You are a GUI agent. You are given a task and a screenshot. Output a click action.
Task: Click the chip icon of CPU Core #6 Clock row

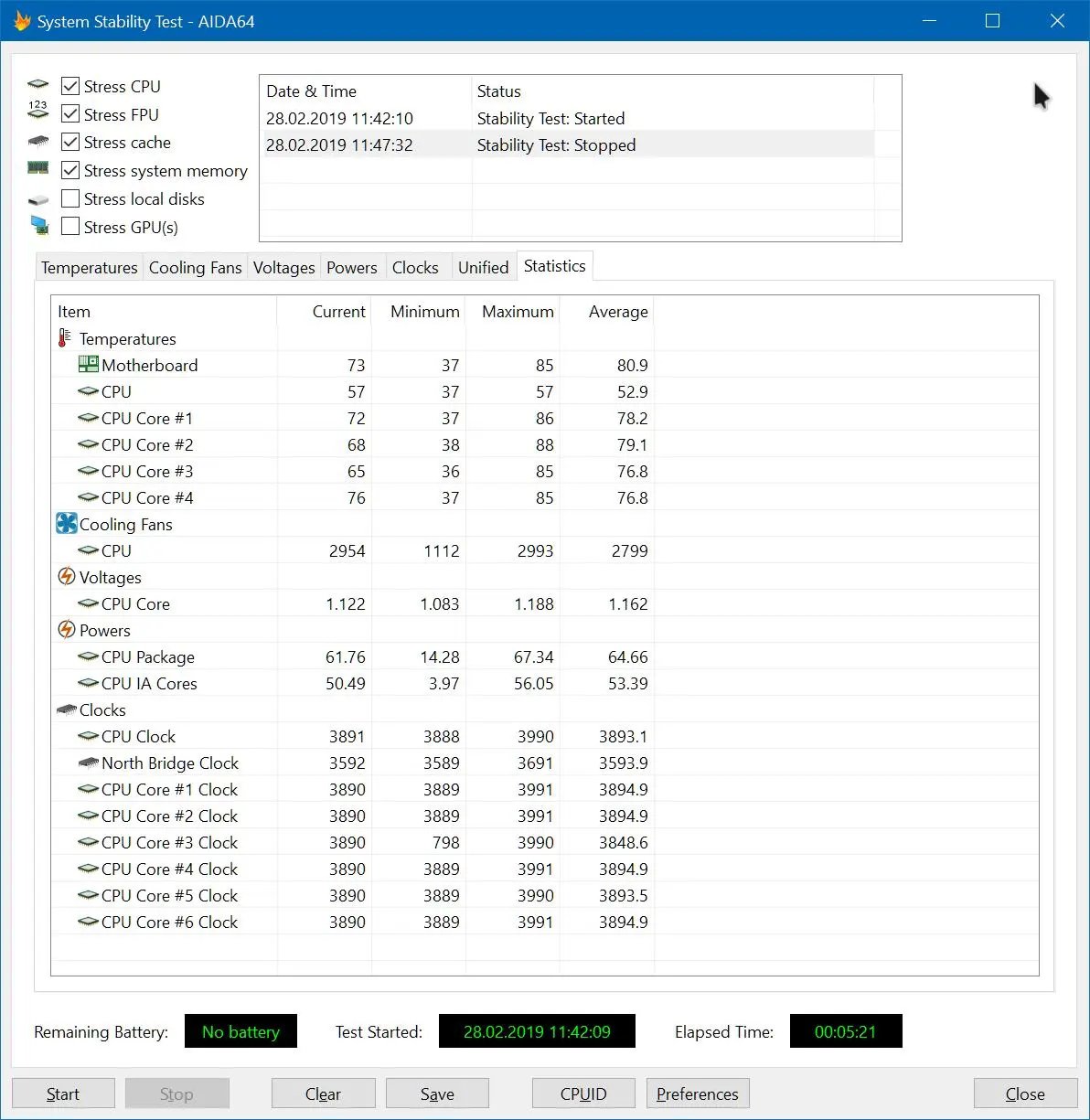point(89,922)
